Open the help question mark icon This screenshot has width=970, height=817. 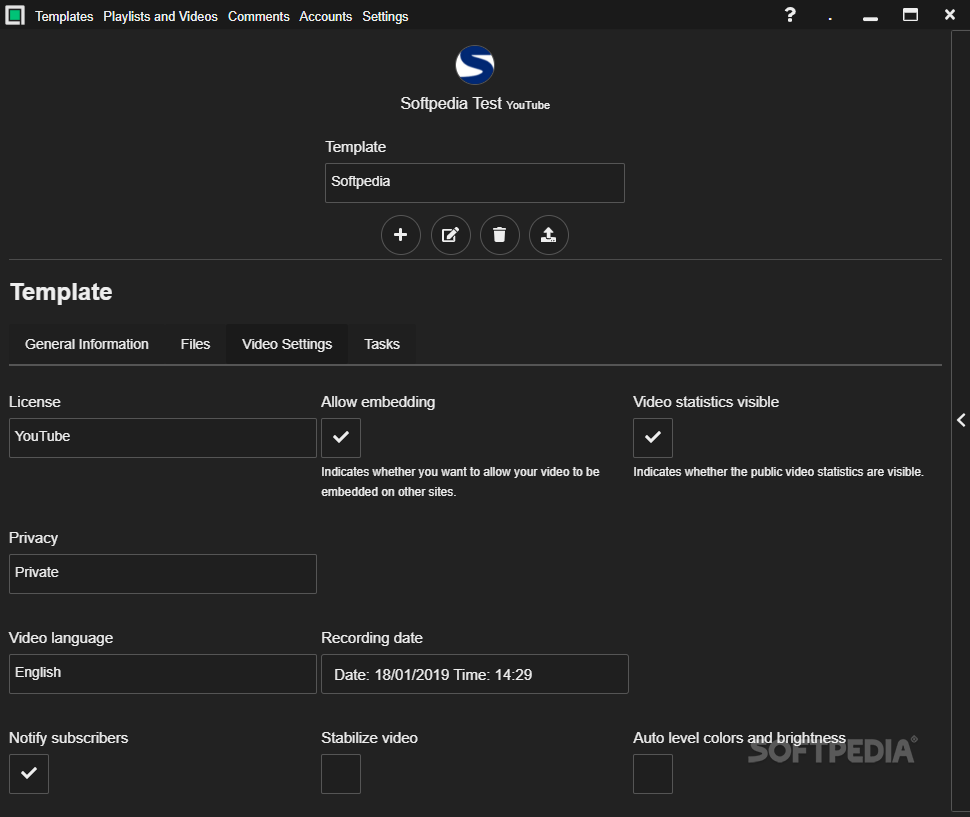pos(790,15)
